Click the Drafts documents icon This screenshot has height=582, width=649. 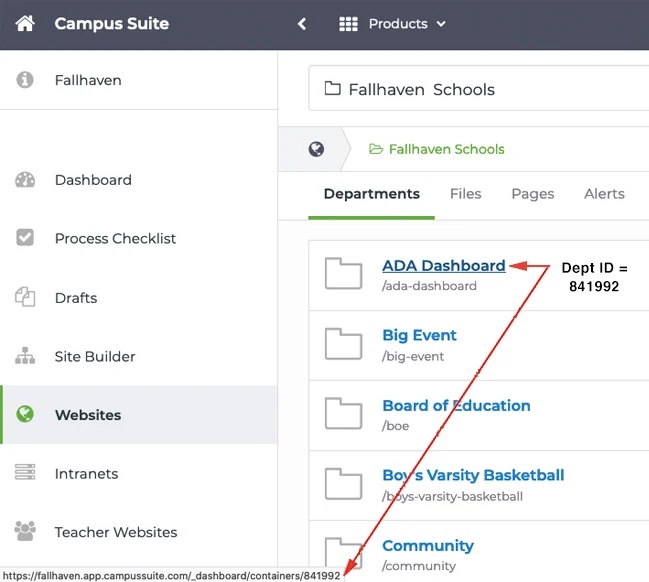25,297
